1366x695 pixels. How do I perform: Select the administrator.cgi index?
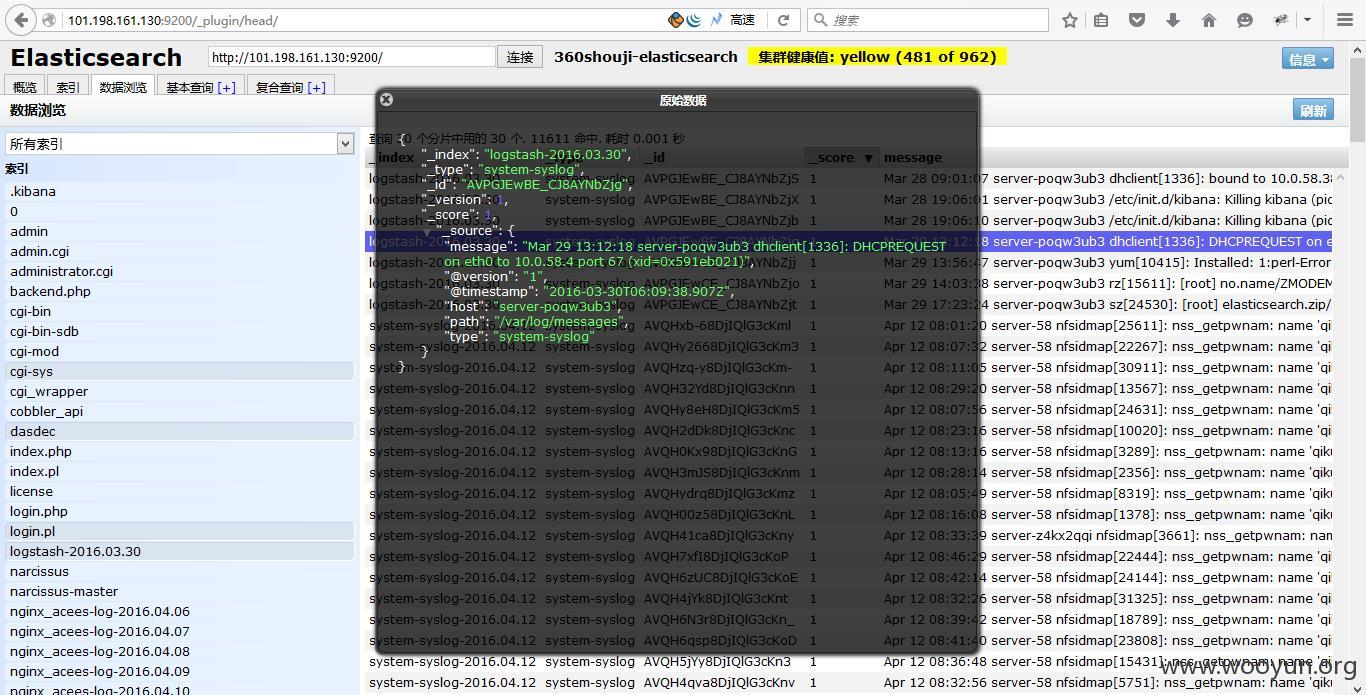180,271
